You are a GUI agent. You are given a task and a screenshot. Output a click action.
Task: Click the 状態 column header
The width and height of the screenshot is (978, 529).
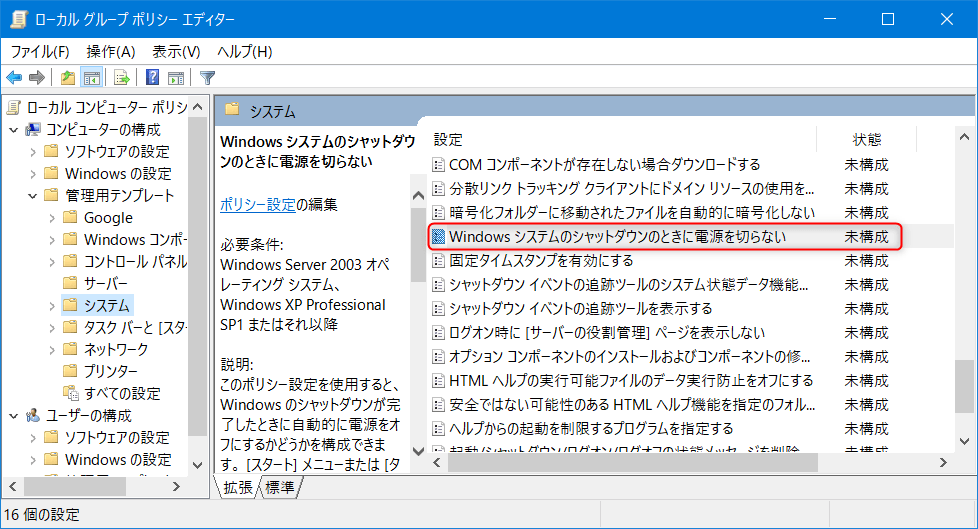pyautogui.click(x=866, y=139)
